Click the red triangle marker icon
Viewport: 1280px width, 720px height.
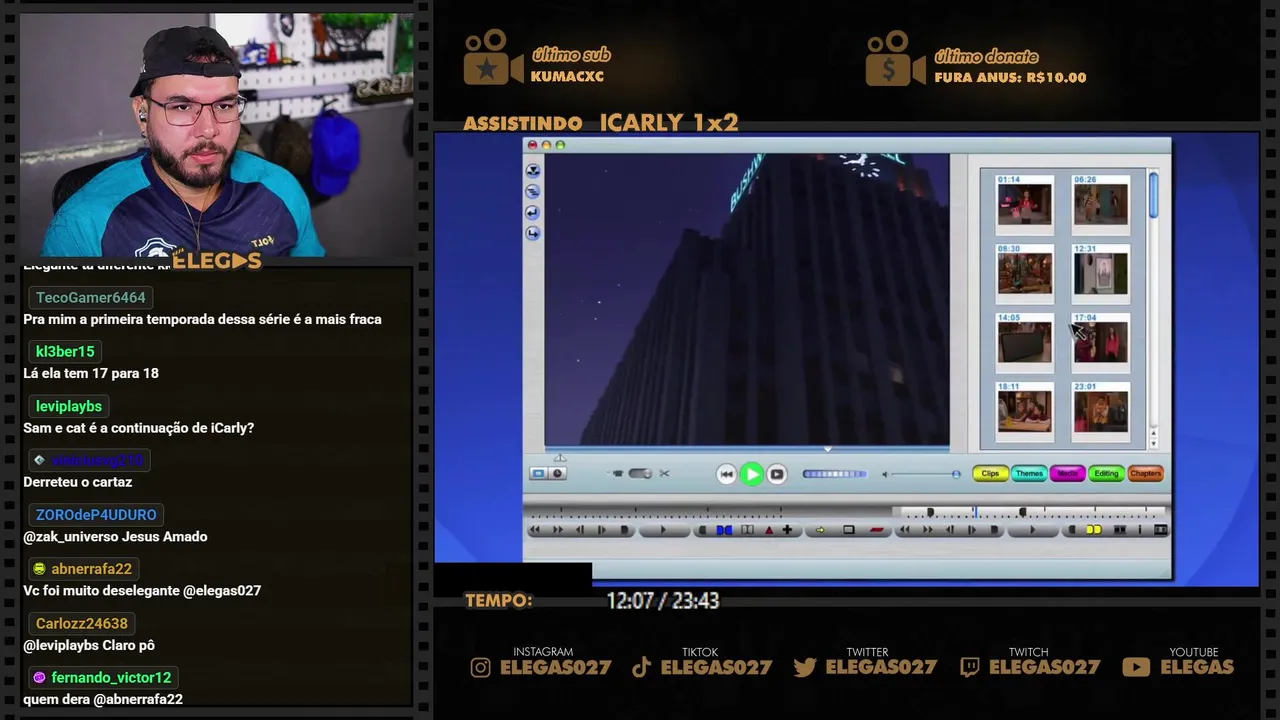coord(769,530)
